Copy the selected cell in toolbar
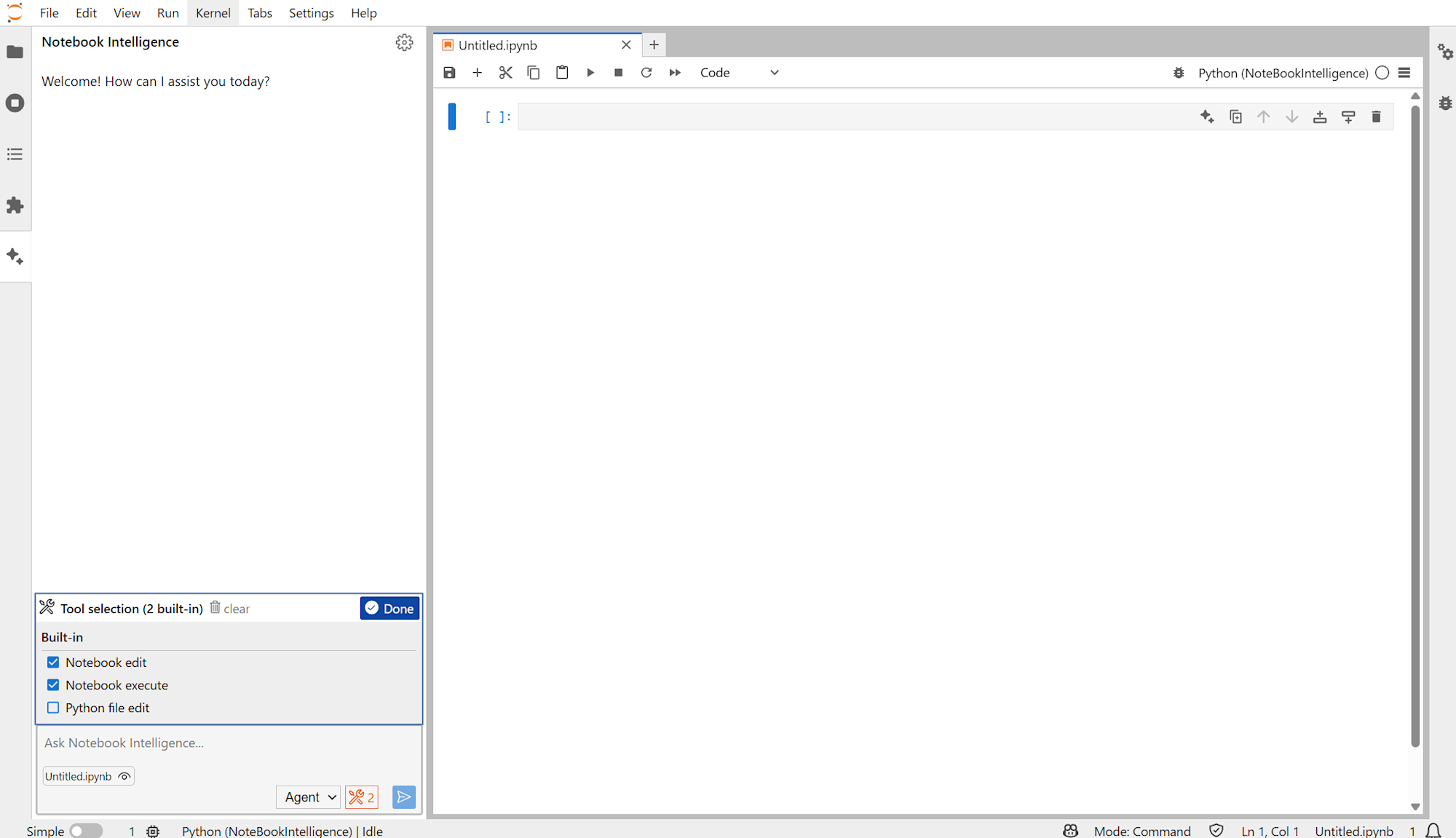1456x838 pixels. tap(534, 73)
